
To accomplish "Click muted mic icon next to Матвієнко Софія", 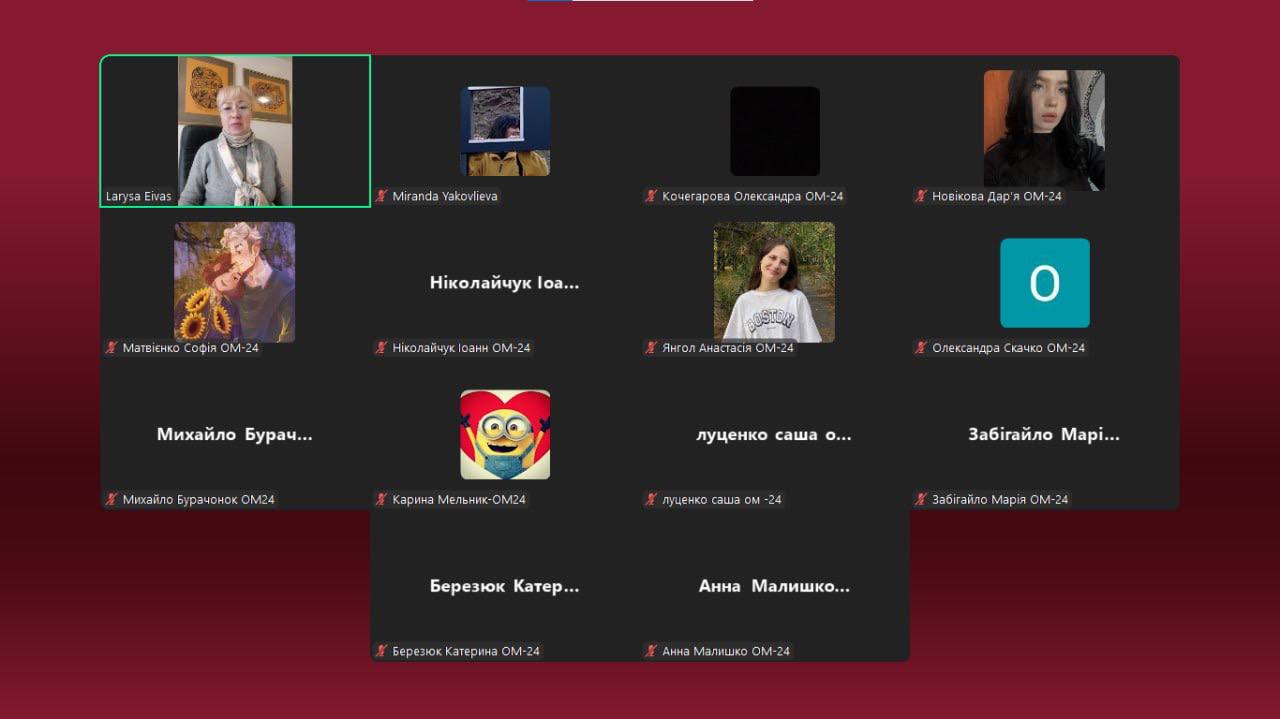I will [x=112, y=348].
